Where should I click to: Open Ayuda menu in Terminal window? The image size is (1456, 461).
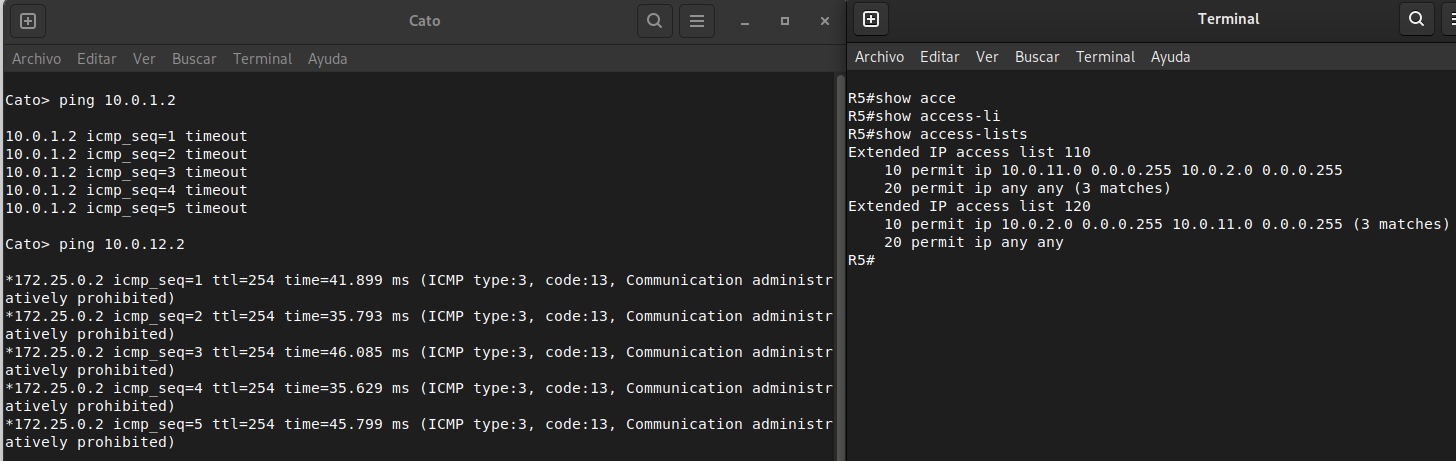[x=1171, y=57]
